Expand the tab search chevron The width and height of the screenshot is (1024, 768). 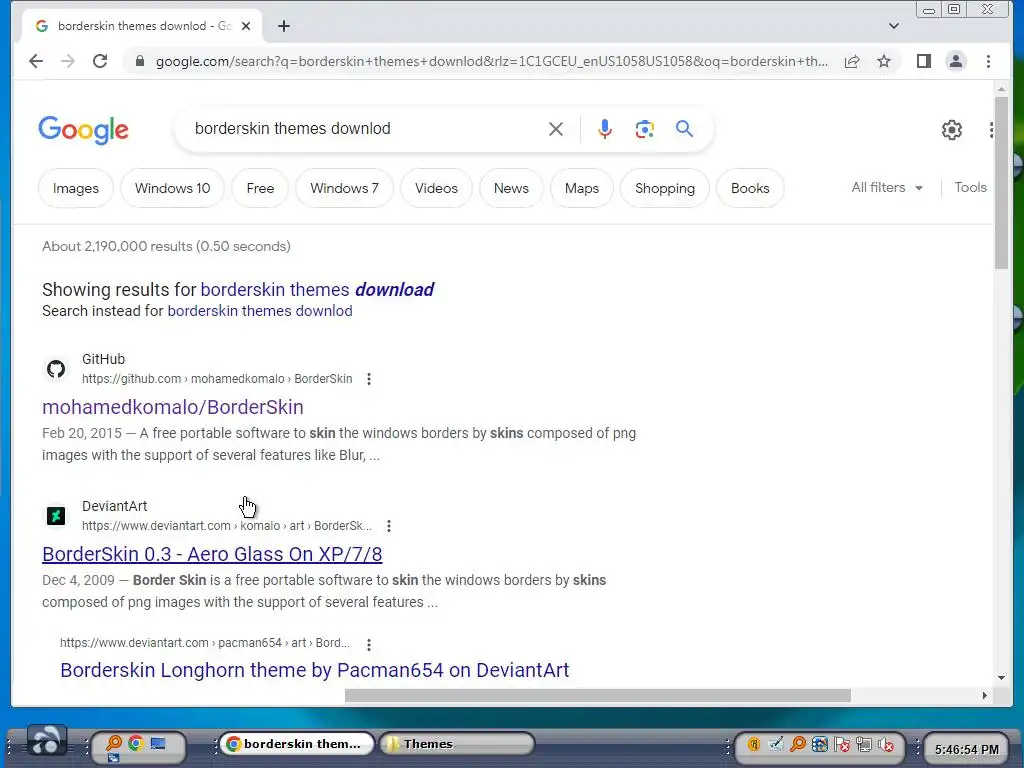point(894,26)
